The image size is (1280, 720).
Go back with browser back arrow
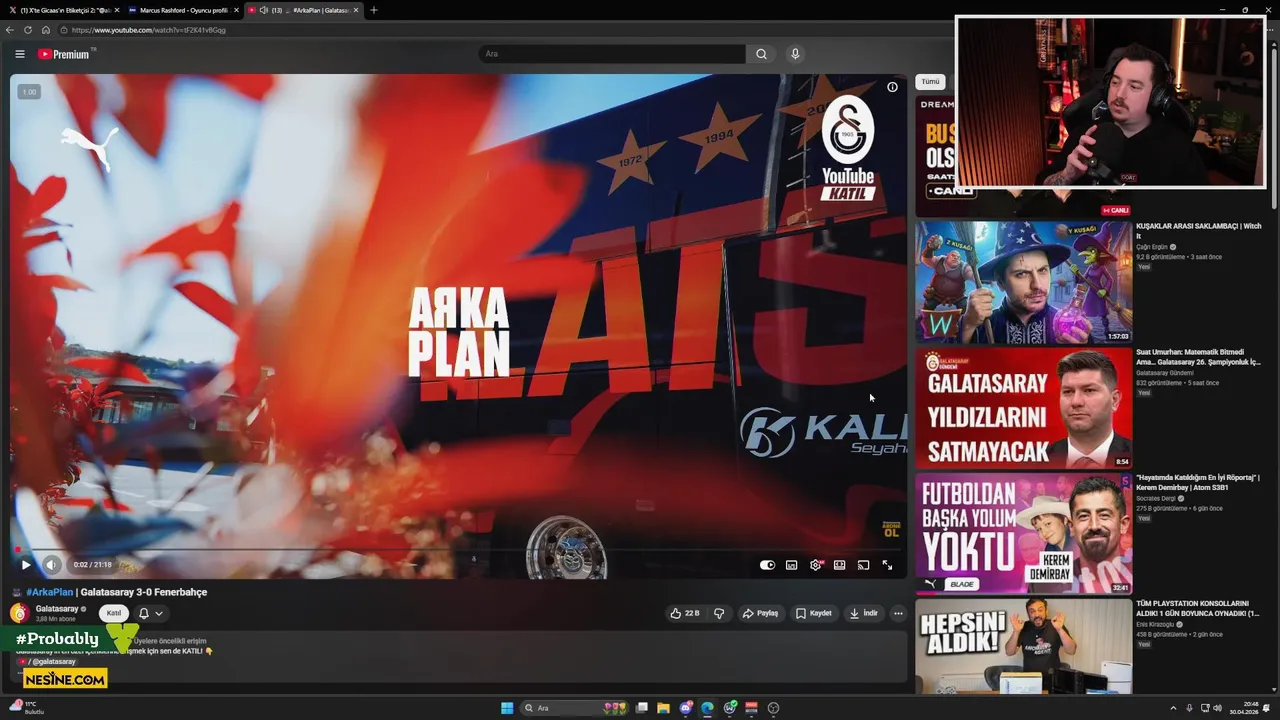click(x=10, y=30)
